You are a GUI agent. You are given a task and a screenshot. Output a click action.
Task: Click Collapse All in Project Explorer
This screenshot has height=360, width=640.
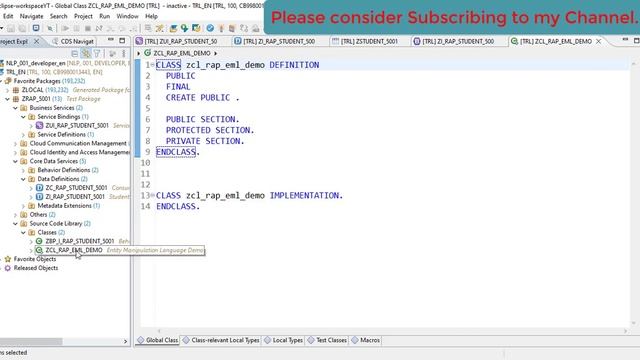[x=75, y=53]
